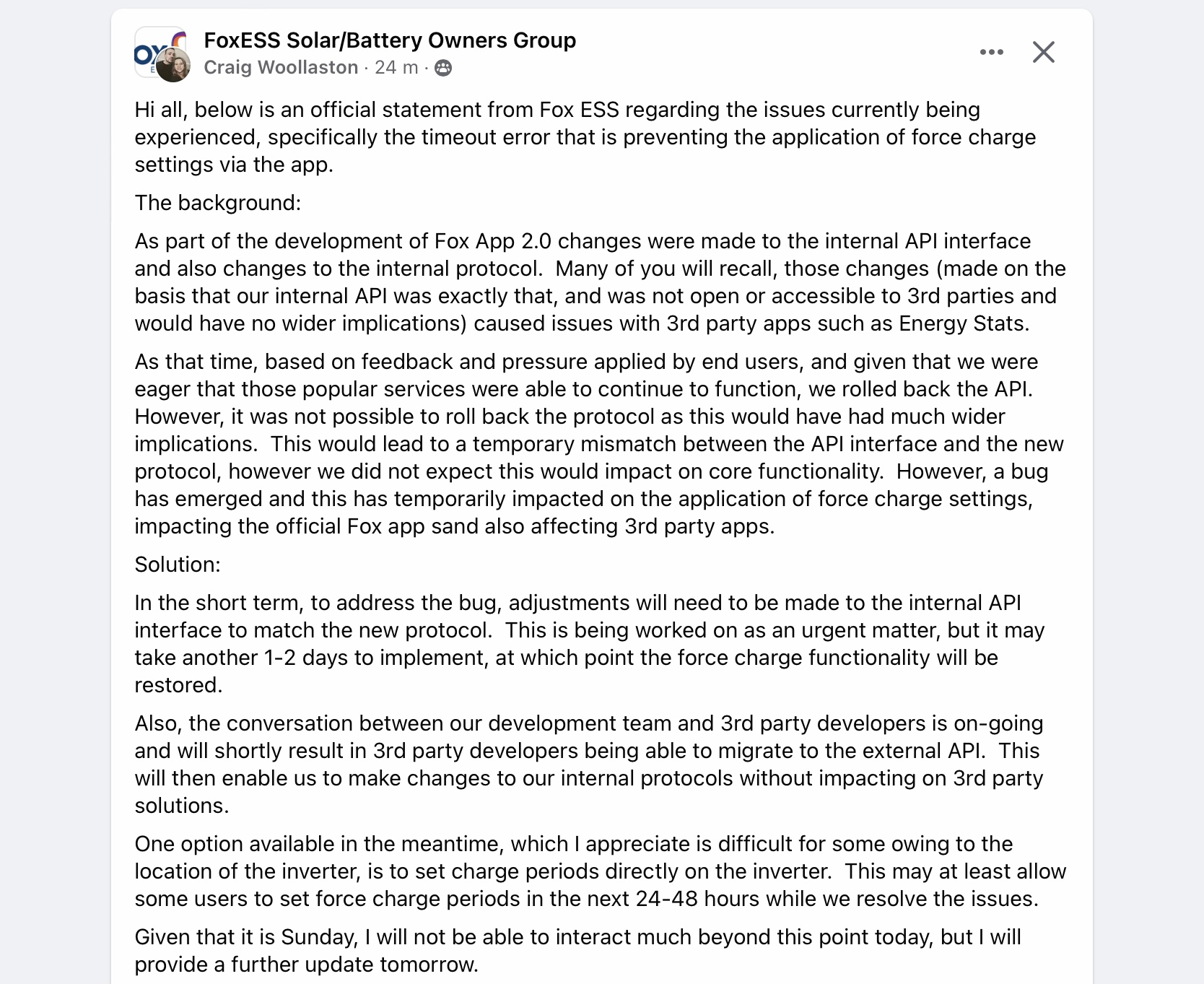
Task: Close the post with the X button
Action: [1043, 52]
